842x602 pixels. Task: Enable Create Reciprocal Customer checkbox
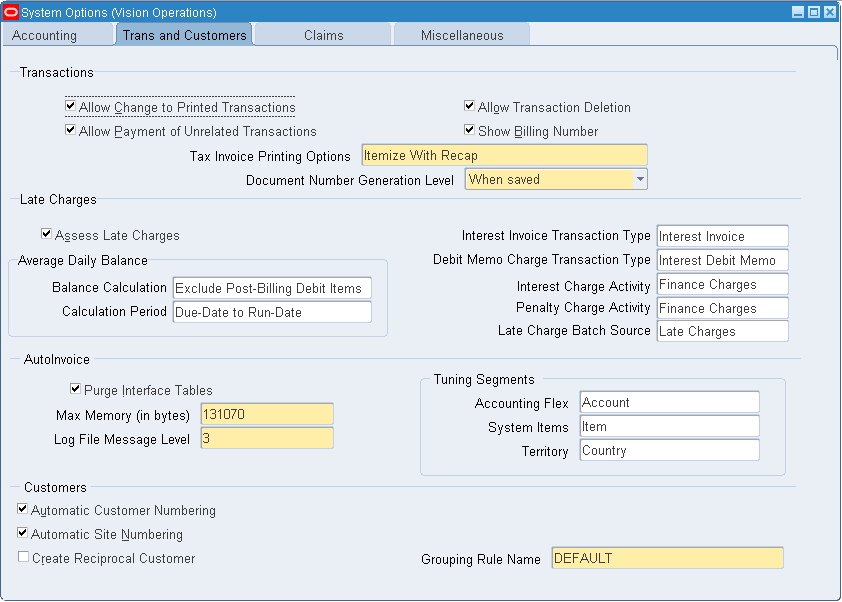[x=24, y=557]
